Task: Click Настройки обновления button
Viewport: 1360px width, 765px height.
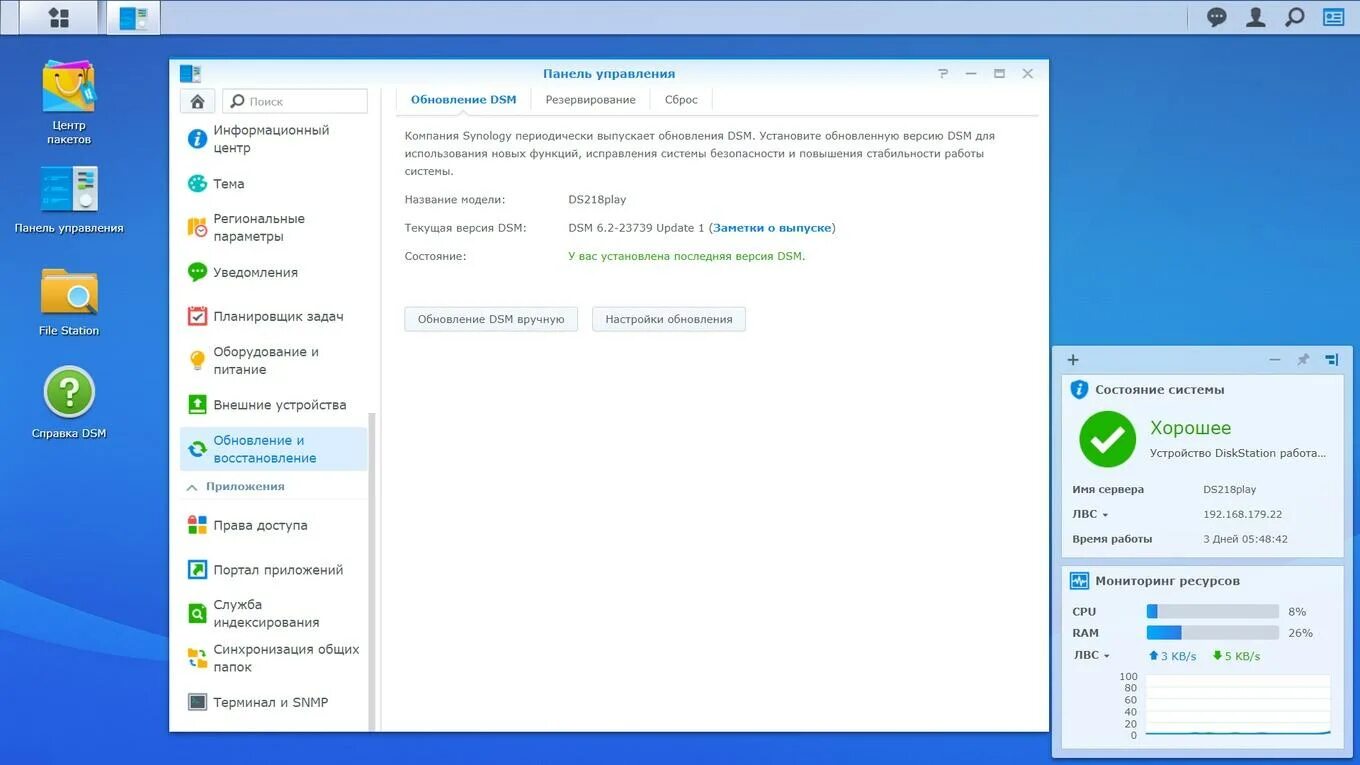Action: [x=669, y=319]
